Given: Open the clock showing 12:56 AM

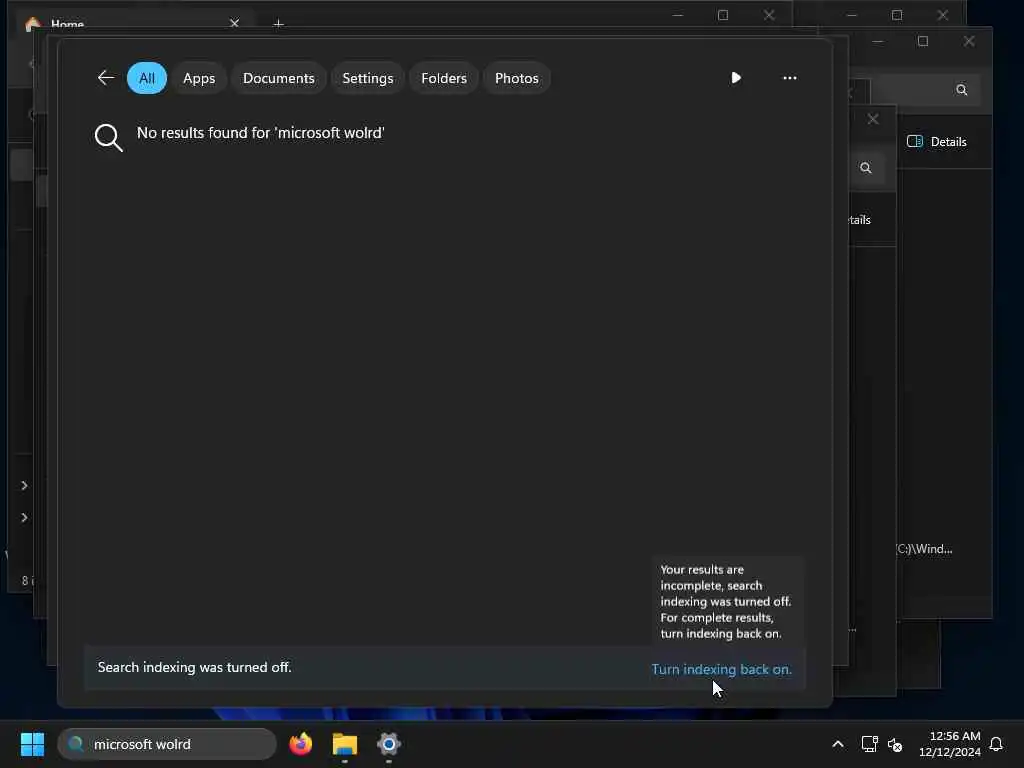Looking at the screenshot, I should coord(950,744).
